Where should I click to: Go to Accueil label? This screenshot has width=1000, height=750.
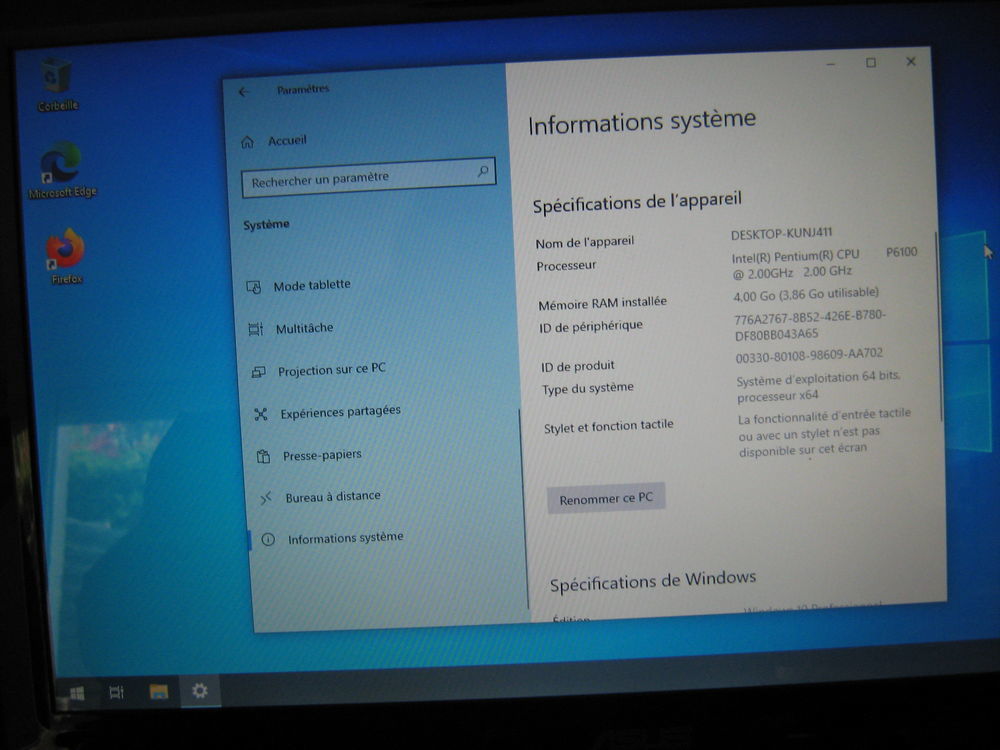pyautogui.click(x=287, y=140)
